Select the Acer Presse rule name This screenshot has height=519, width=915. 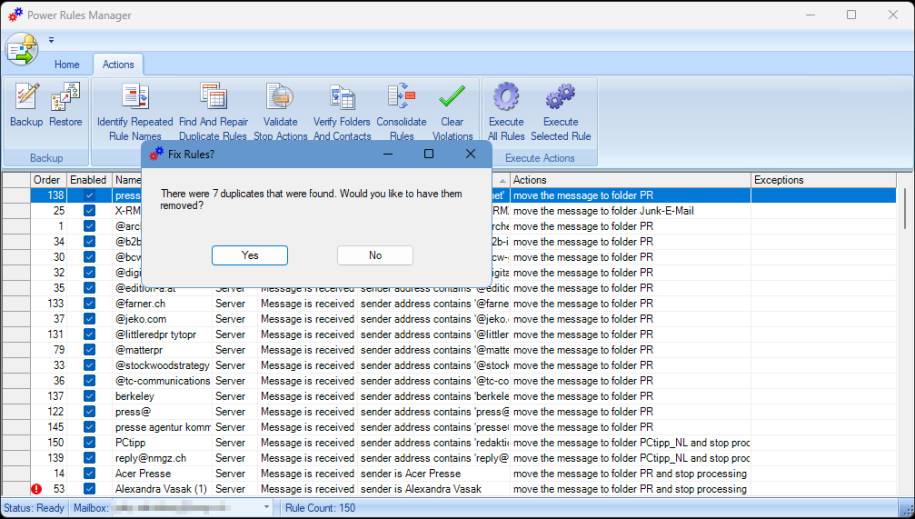pos(143,473)
